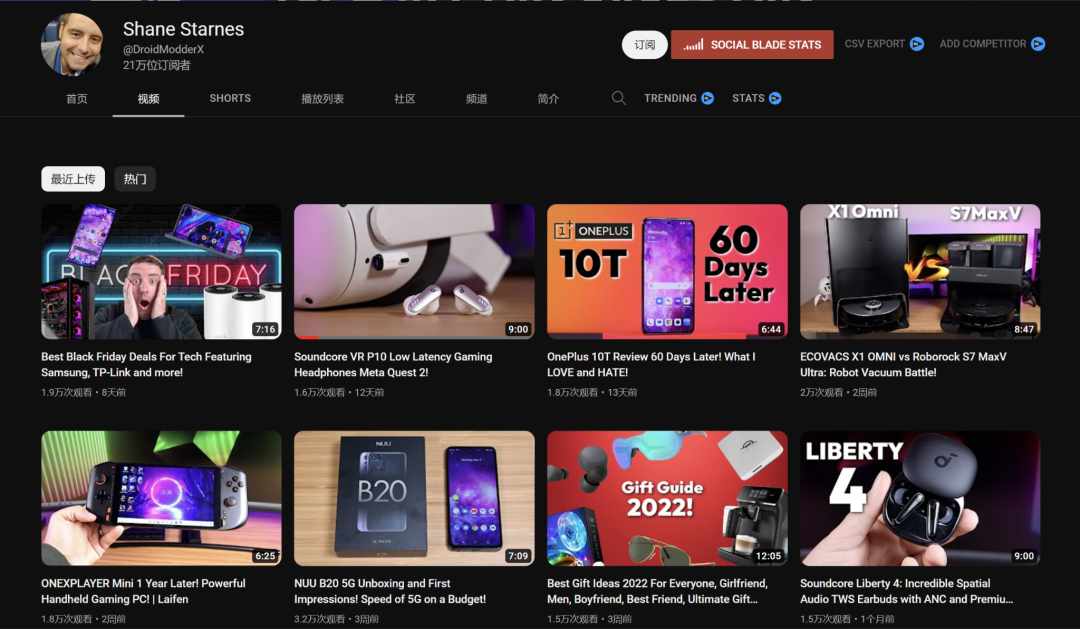
Task: Open the STATS link
Action: [x=748, y=99]
